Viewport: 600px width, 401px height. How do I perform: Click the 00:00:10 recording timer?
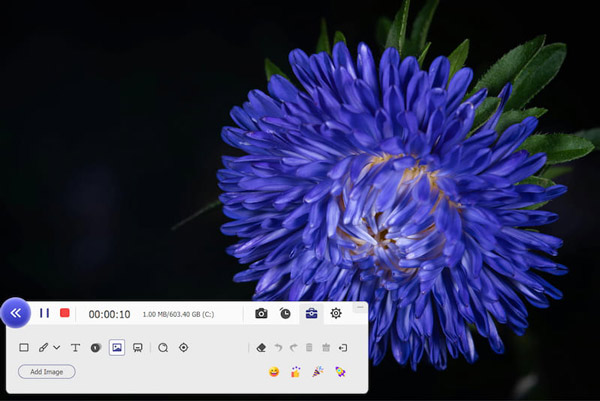pos(109,314)
